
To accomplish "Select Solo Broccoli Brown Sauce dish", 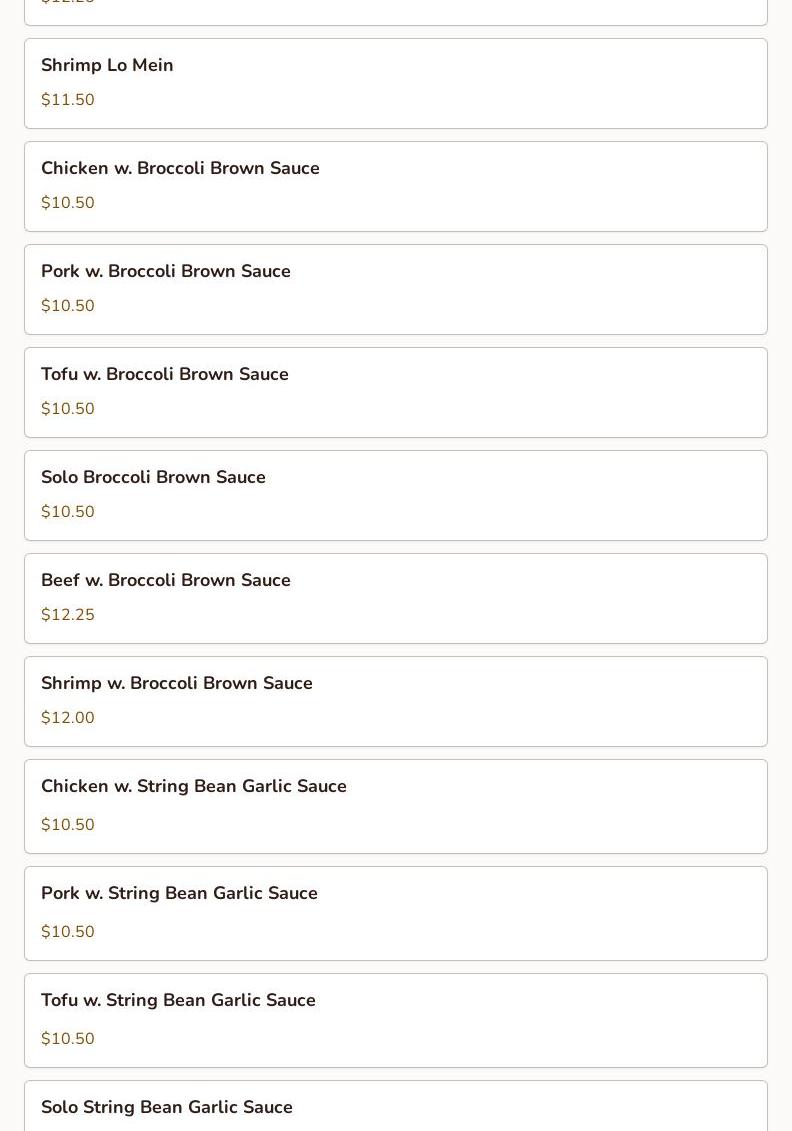I will (153, 478).
